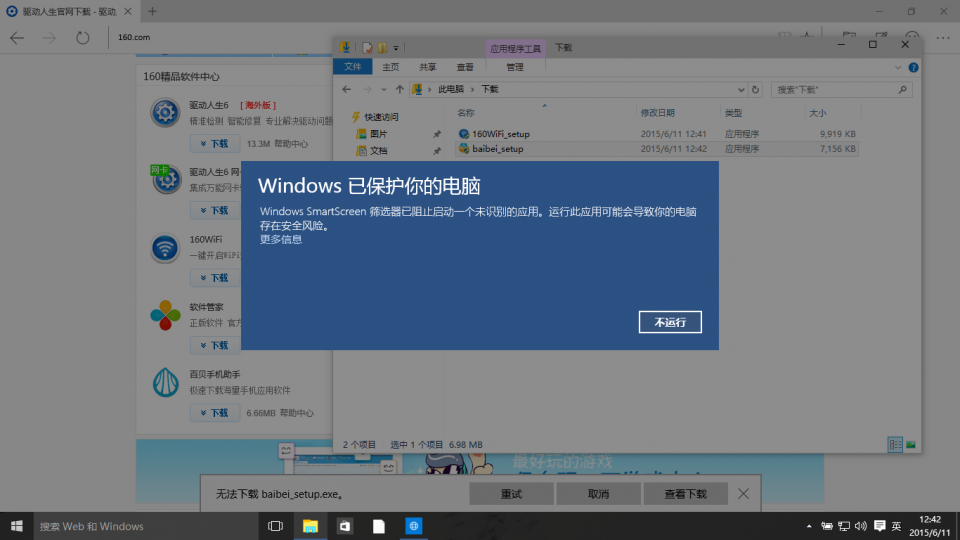Open the Windows Start menu

(x=17, y=526)
